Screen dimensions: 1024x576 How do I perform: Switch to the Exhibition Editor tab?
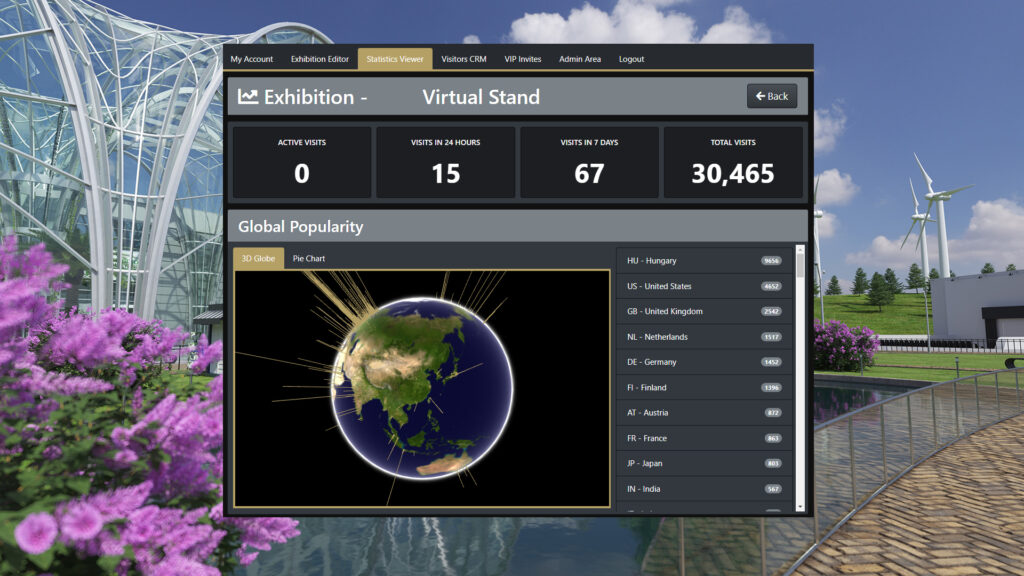click(x=320, y=59)
